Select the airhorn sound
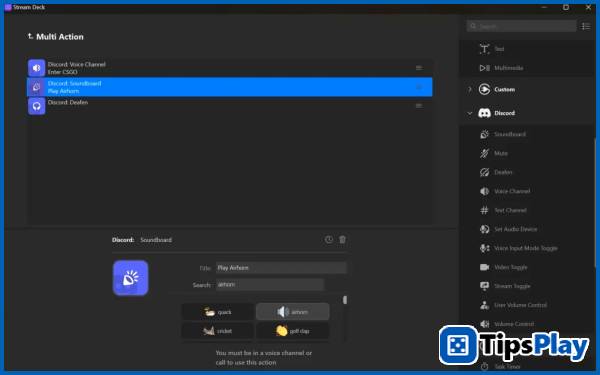Screen dimensions: 600x375 292,312
